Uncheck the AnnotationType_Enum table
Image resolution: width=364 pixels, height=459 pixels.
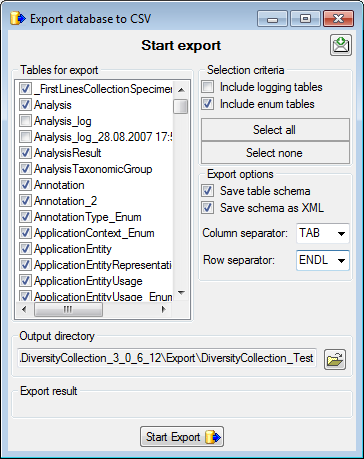26,217
